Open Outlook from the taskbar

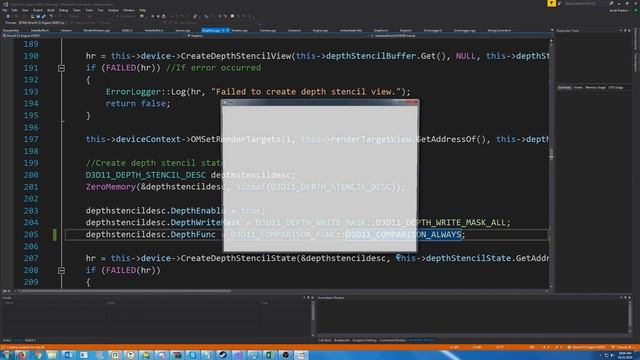[68, 355]
